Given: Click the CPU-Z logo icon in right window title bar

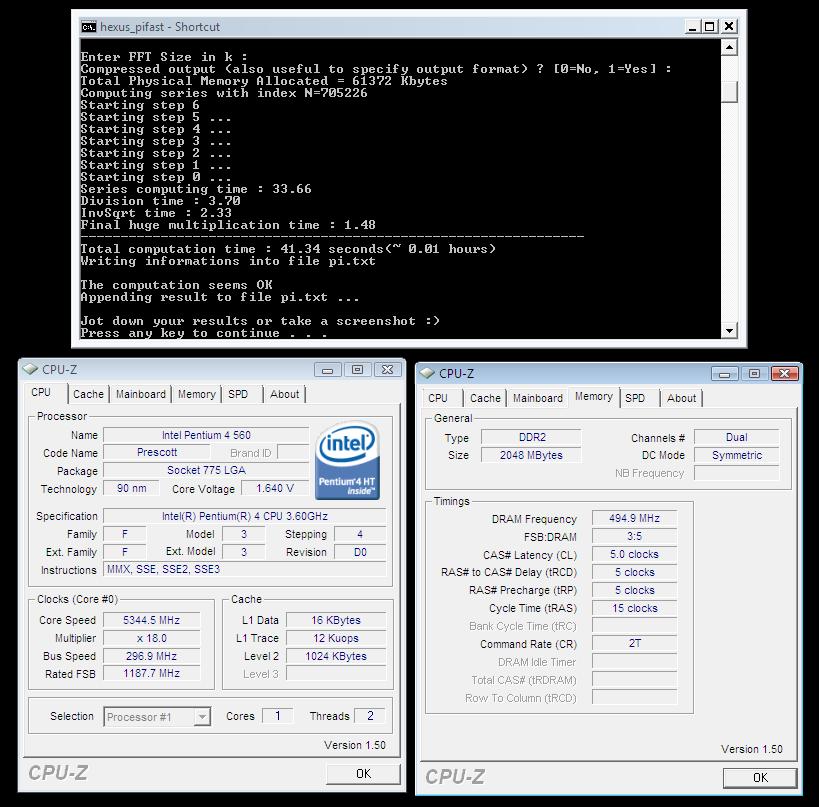Looking at the screenshot, I should (x=427, y=373).
